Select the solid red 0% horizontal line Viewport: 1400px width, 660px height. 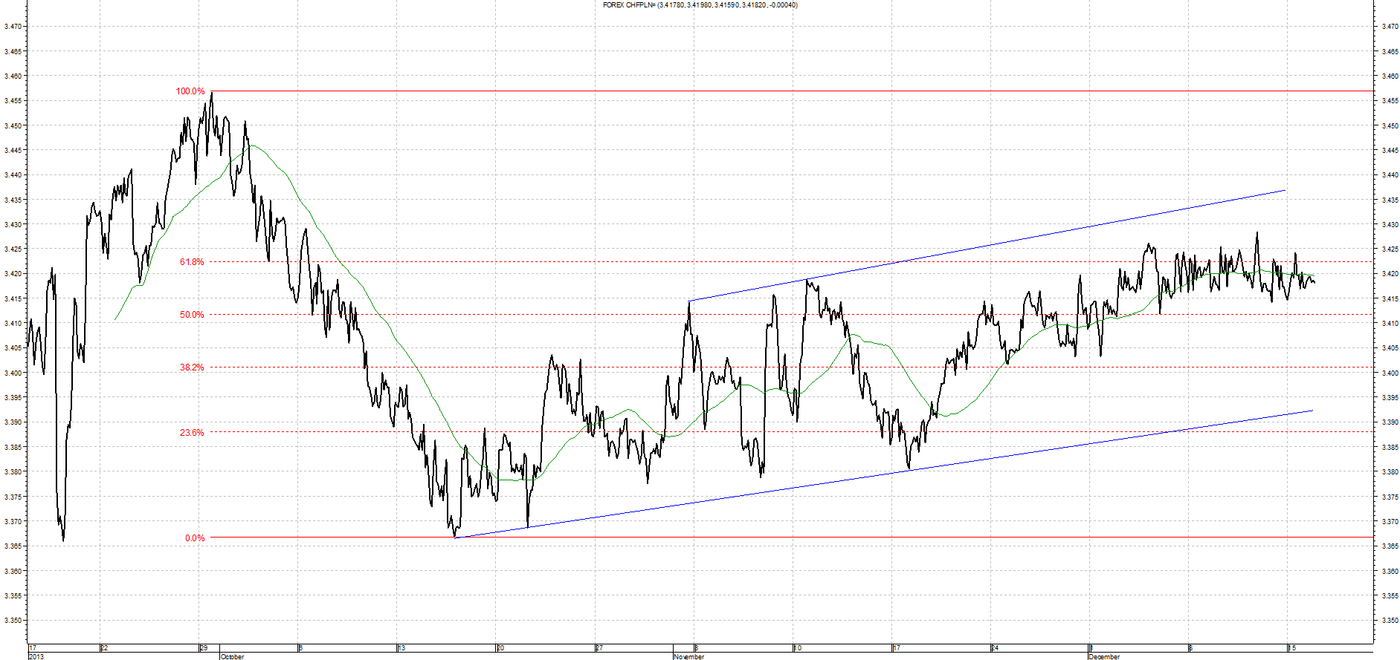(788, 537)
